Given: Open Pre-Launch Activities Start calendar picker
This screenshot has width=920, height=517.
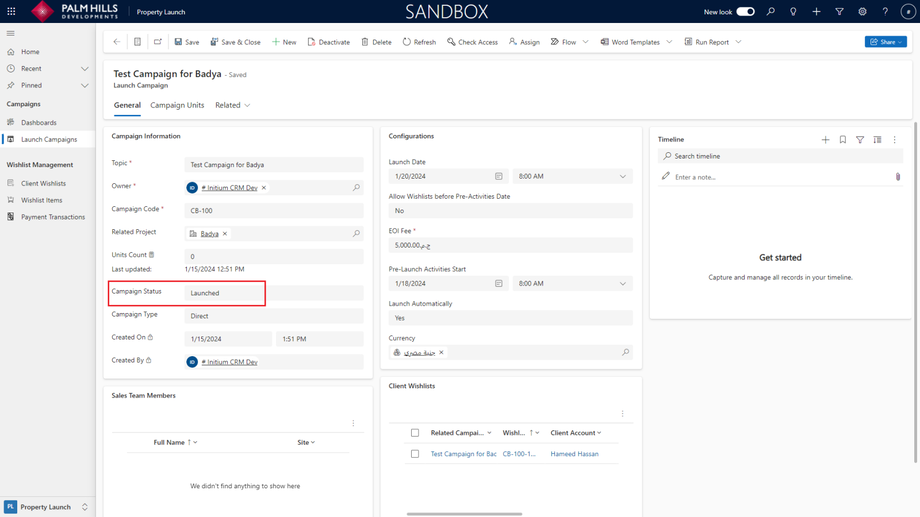Looking at the screenshot, I should click(498, 283).
